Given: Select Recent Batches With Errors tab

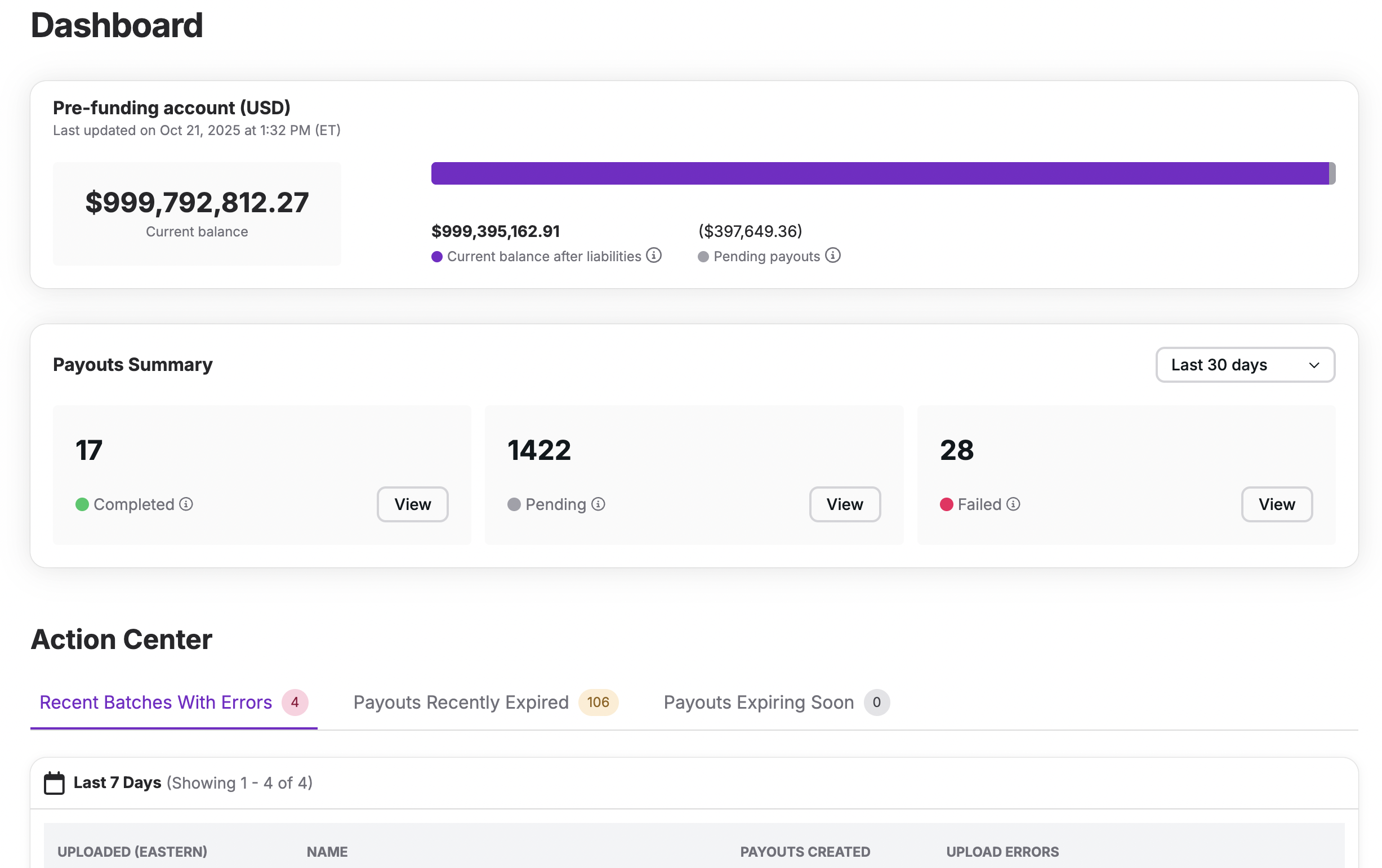Looking at the screenshot, I should tap(173, 702).
